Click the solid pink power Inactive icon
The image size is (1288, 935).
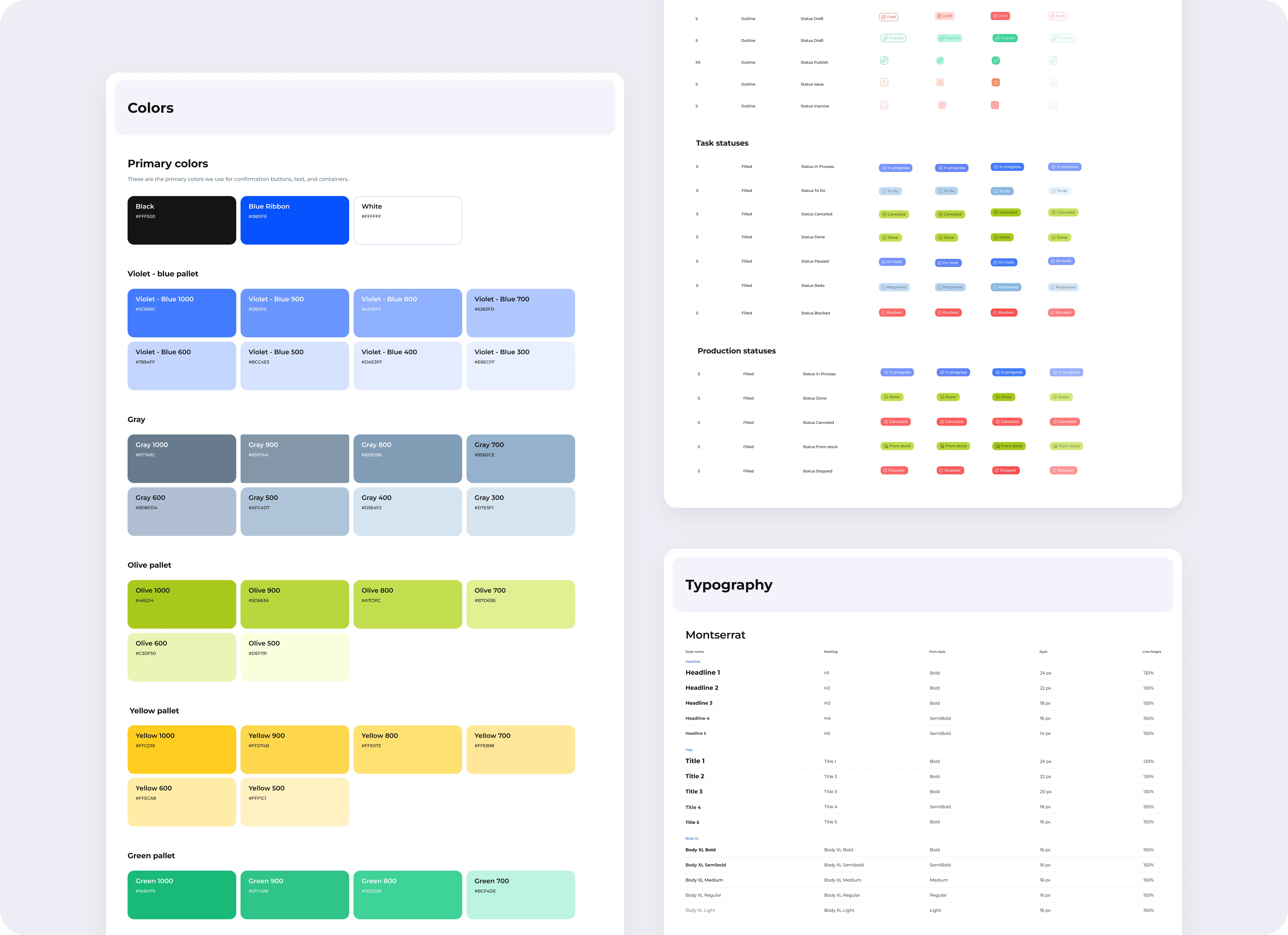pos(995,105)
